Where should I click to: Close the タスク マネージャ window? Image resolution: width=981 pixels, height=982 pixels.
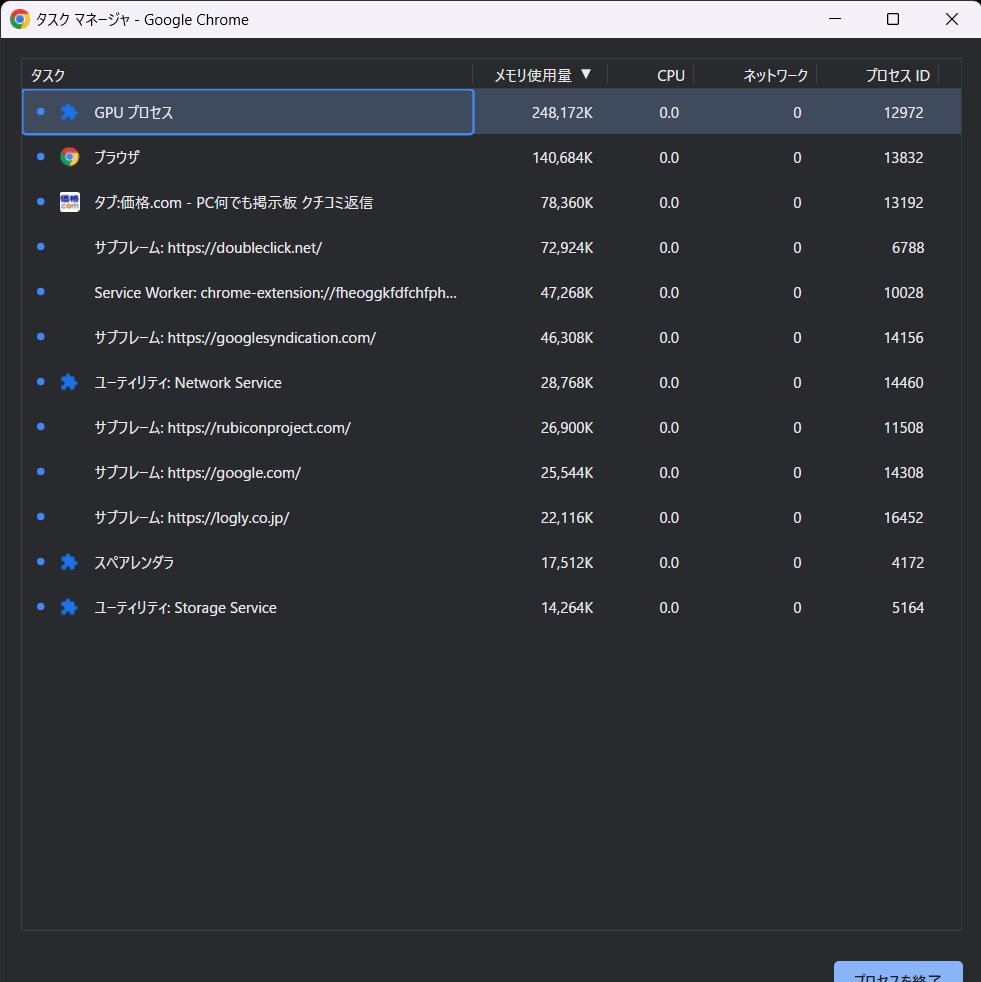click(952, 19)
